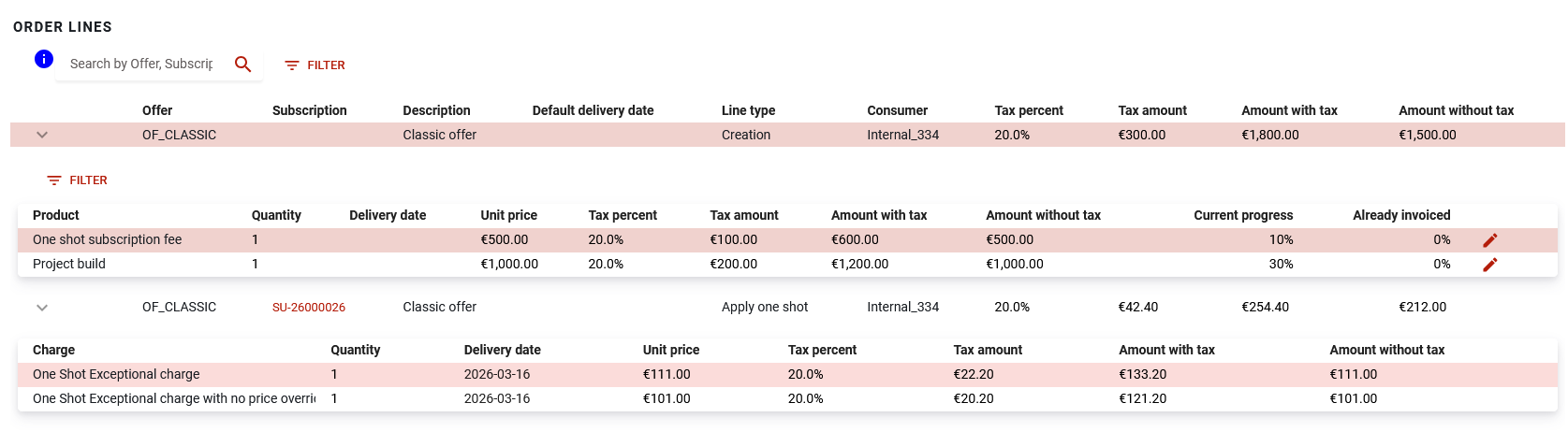Collapse the OF_CLASSIC Apply one shot line

(x=42, y=307)
